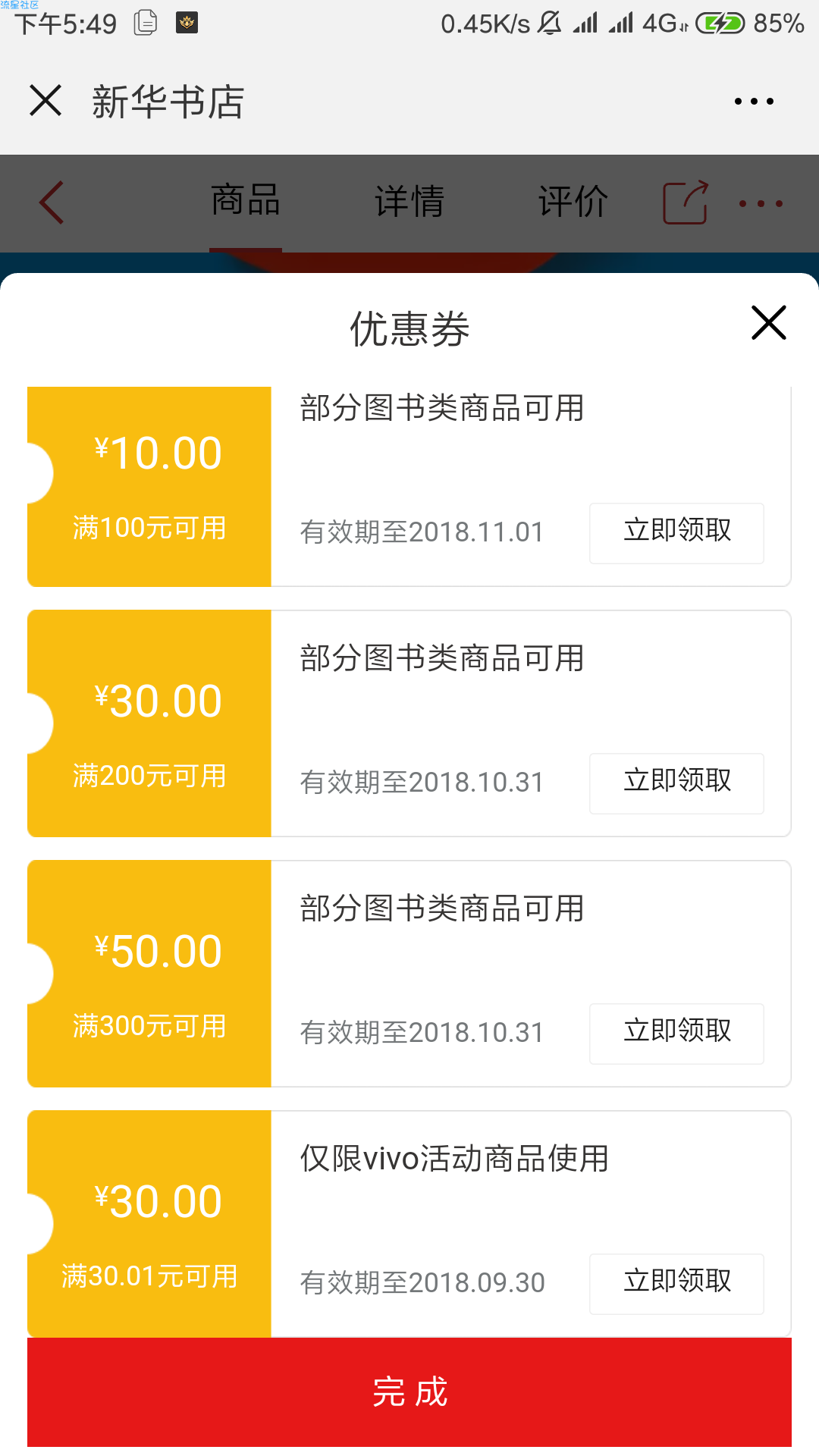Tap the share icon in product header
Viewport: 819px width, 1456px height.
(x=686, y=202)
